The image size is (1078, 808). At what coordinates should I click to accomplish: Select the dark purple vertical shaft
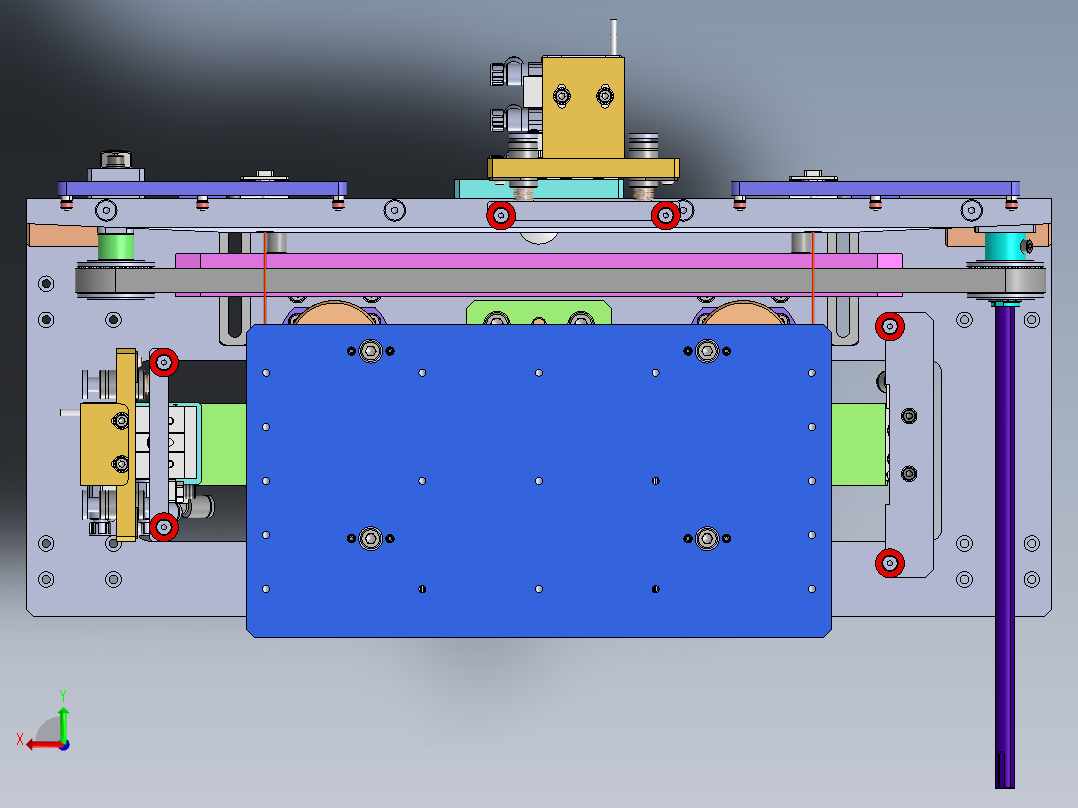tap(1004, 547)
